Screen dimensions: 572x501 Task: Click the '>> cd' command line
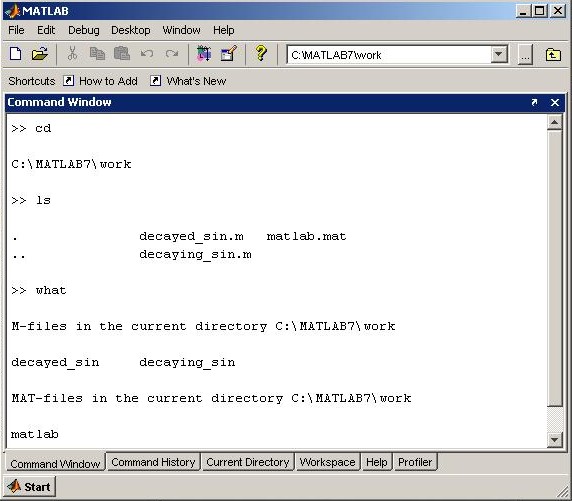click(31, 128)
